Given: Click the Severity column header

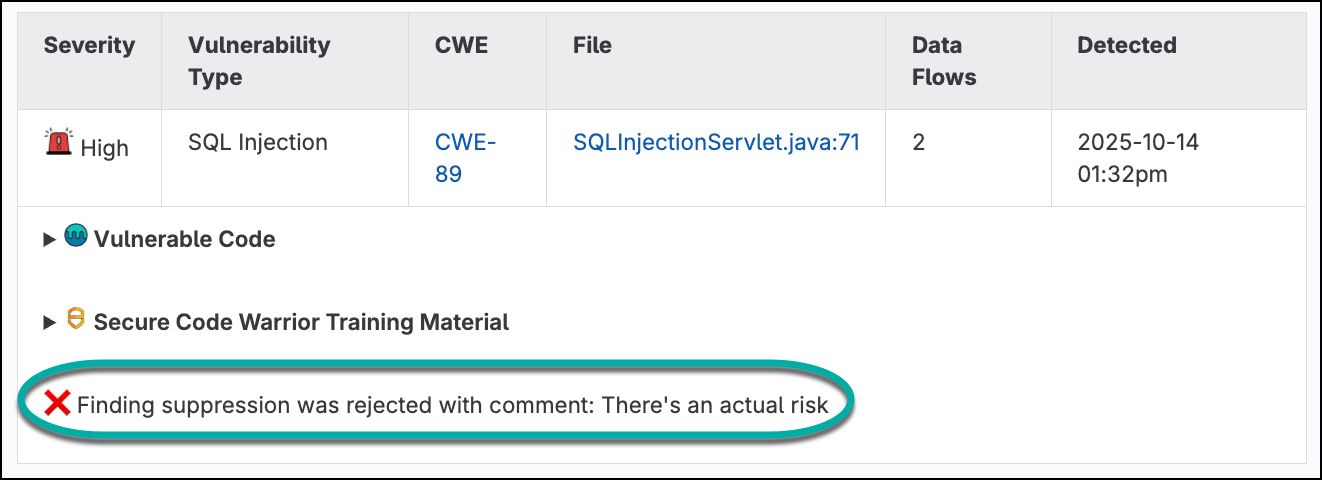Looking at the screenshot, I should [x=89, y=46].
